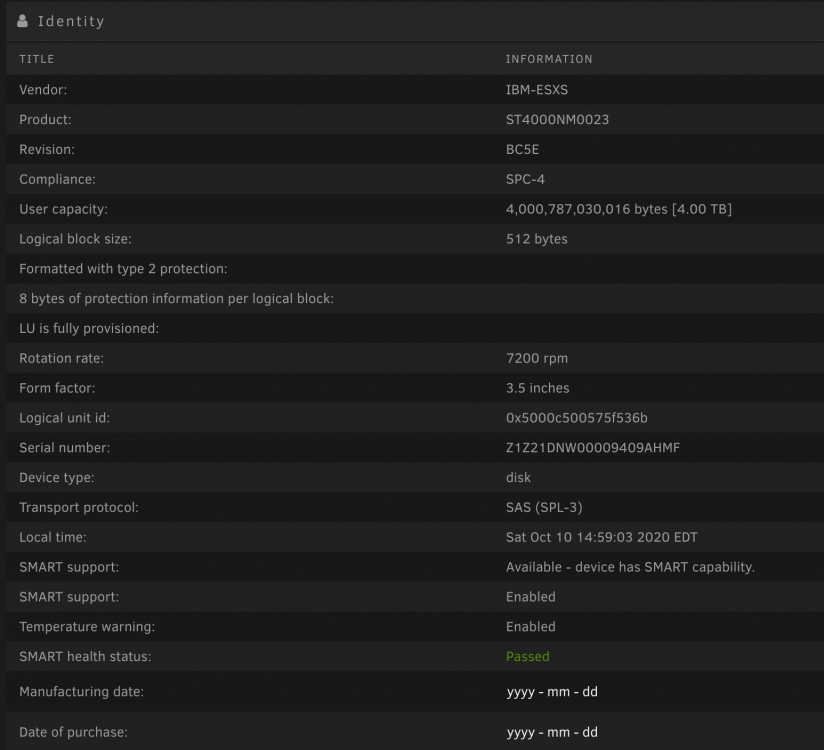Click the 'Temperature warning:' label
This screenshot has height=750, width=824.
pyautogui.click(x=87, y=627)
